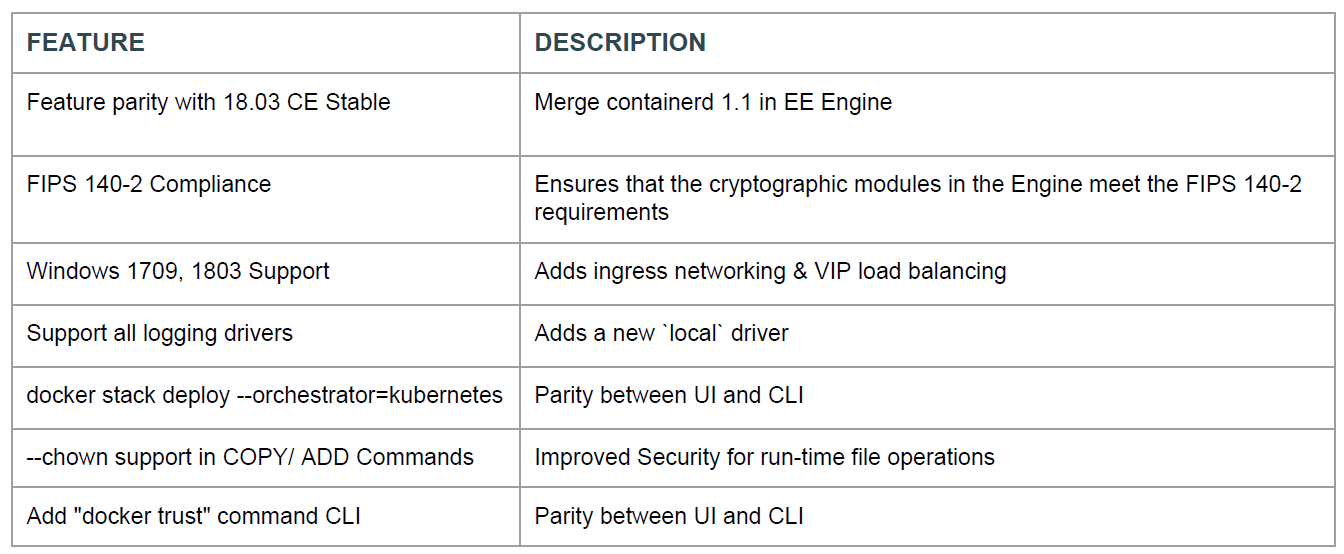This screenshot has height=554, width=1344.
Task: Click 'Parity between UI and CLI' beside docker stack
Action: click(x=669, y=395)
